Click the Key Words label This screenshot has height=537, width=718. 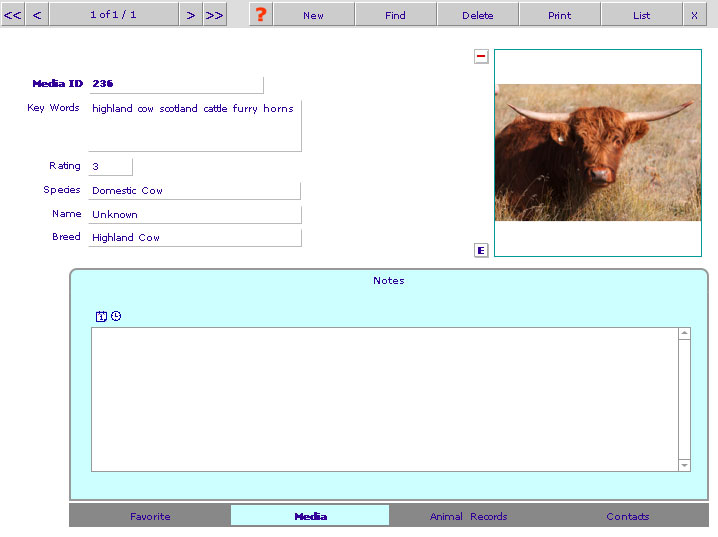(x=53, y=108)
